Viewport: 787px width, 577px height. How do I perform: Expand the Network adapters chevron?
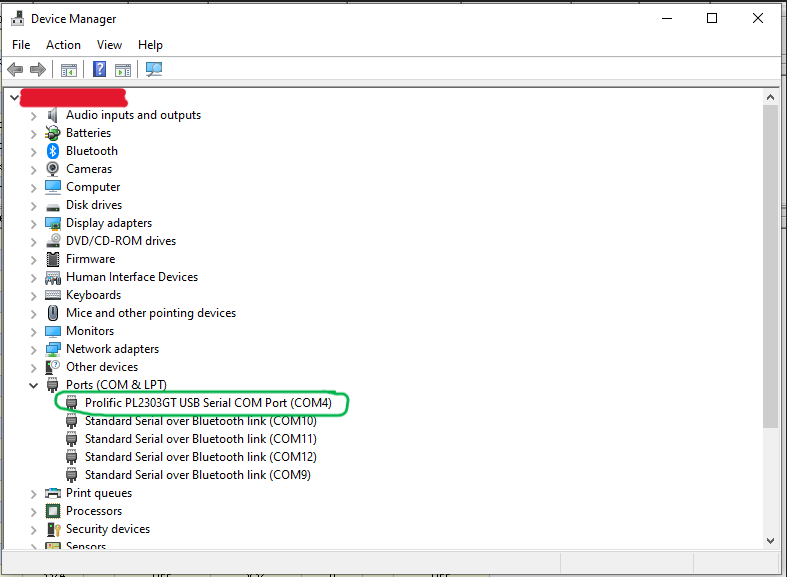click(x=33, y=350)
